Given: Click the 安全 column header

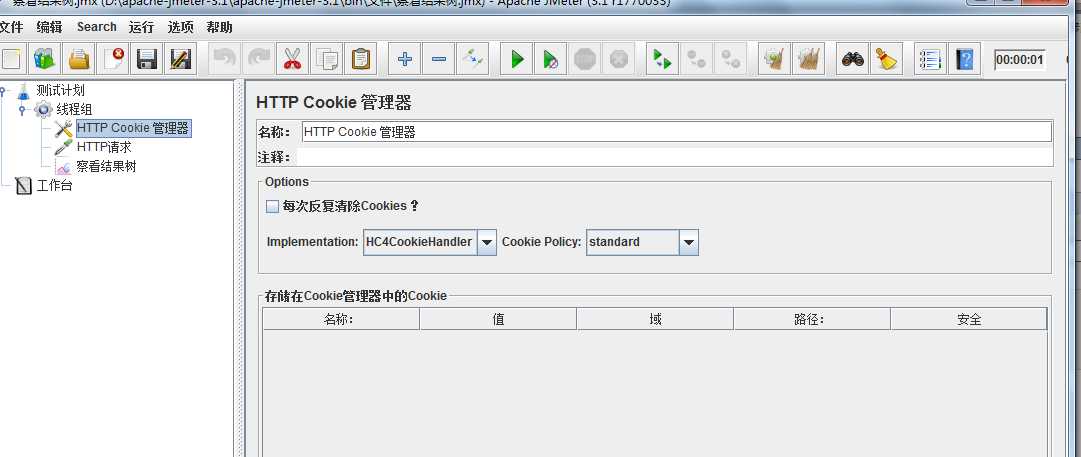Looking at the screenshot, I should pyautogui.click(x=969, y=319).
